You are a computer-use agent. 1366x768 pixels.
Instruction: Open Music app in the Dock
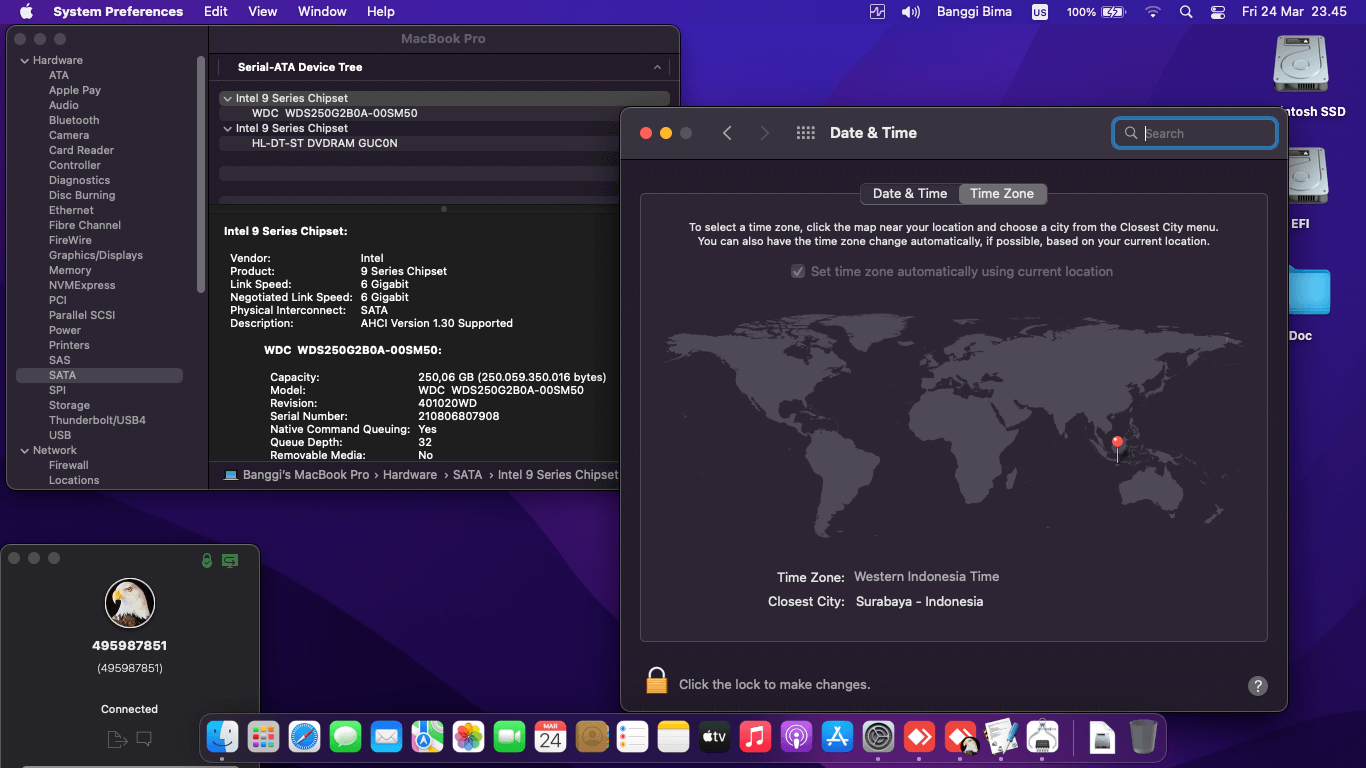point(755,738)
